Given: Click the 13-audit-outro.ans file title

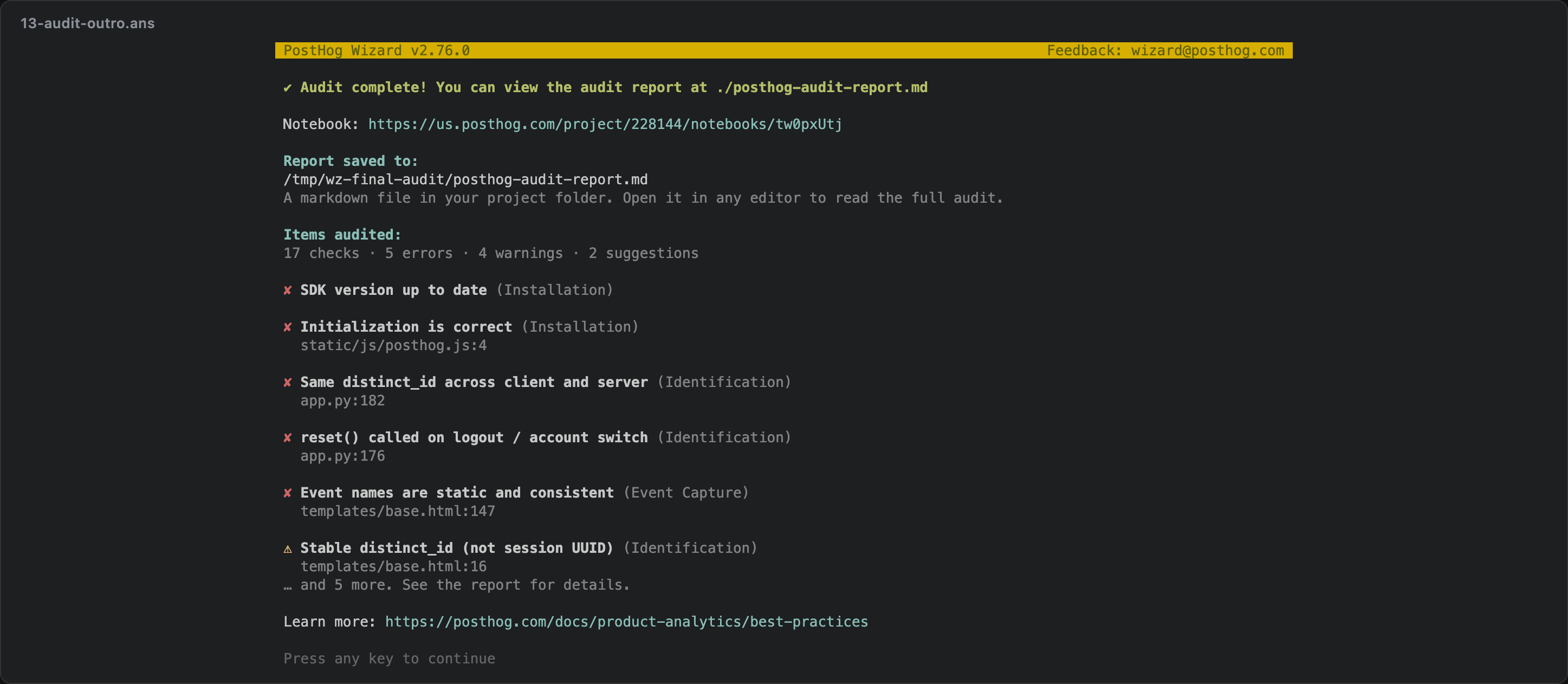Looking at the screenshot, I should coord(88,23).
